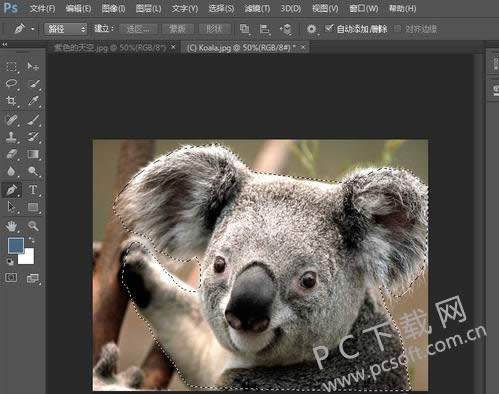Toggle Quick Mask mode button

(11, 277)
